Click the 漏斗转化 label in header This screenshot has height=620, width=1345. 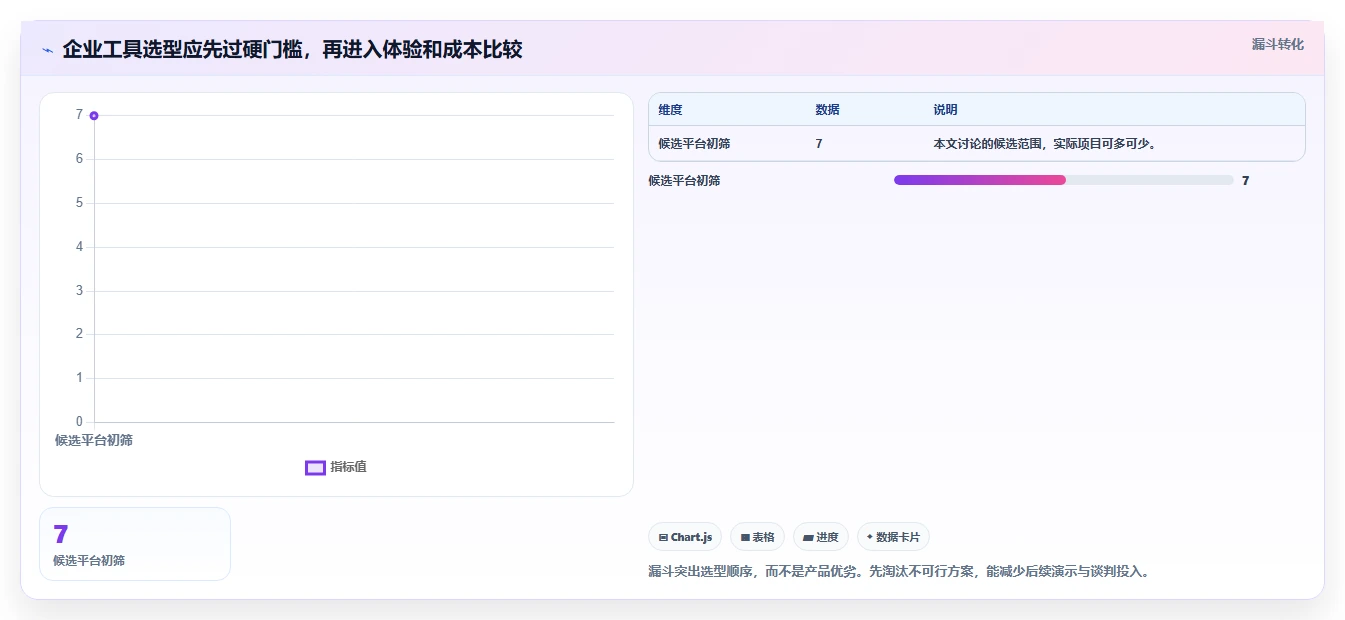click(1277, 44)
